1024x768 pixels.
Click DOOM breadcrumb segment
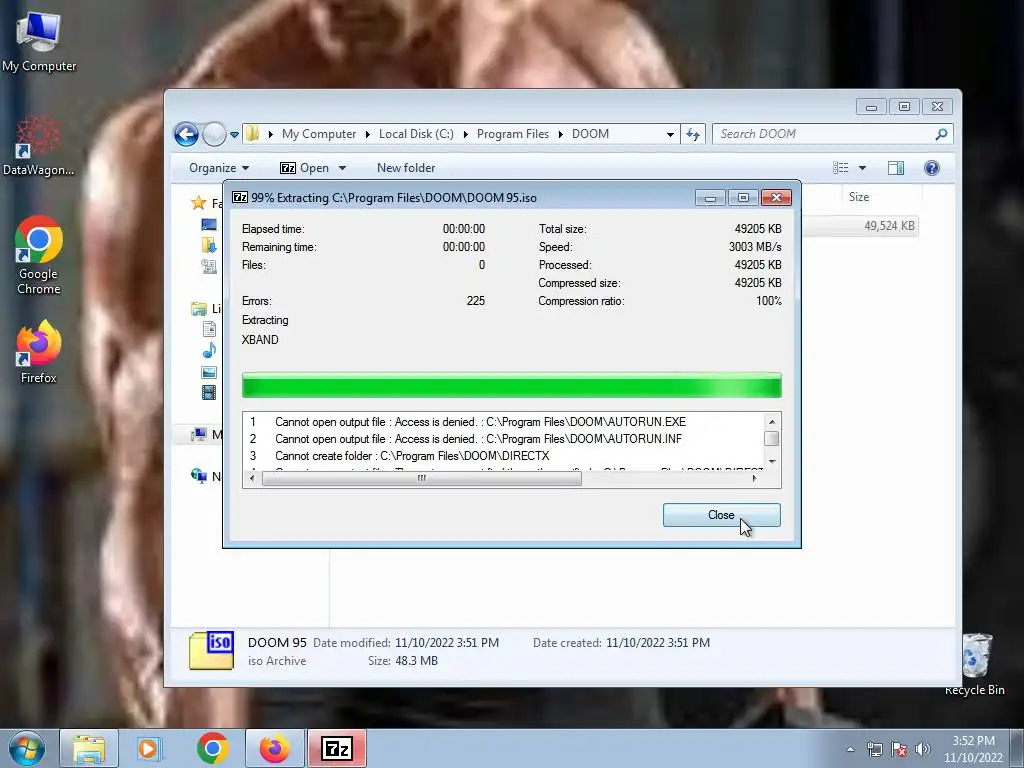click(590, 134)
